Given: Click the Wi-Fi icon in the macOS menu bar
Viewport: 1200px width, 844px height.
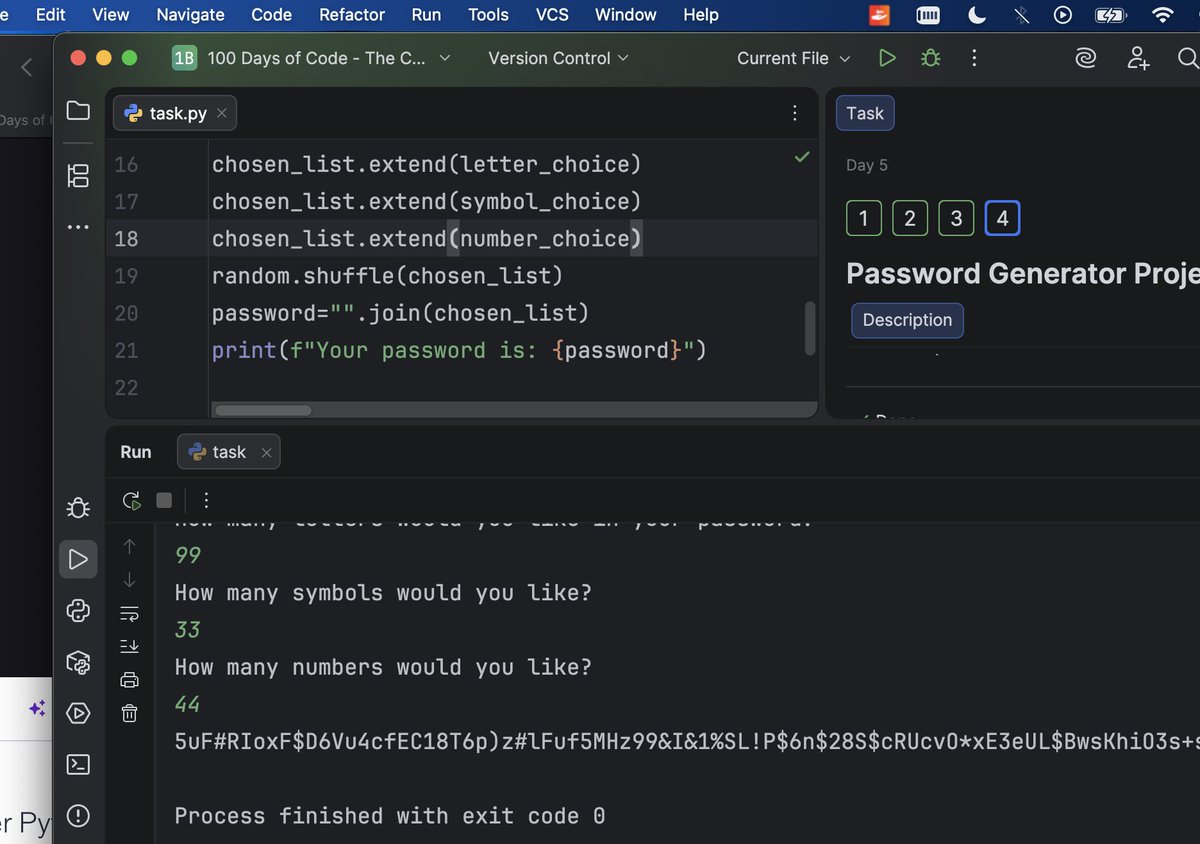Looking at the screenshot, I should [x=1162, y=15].
